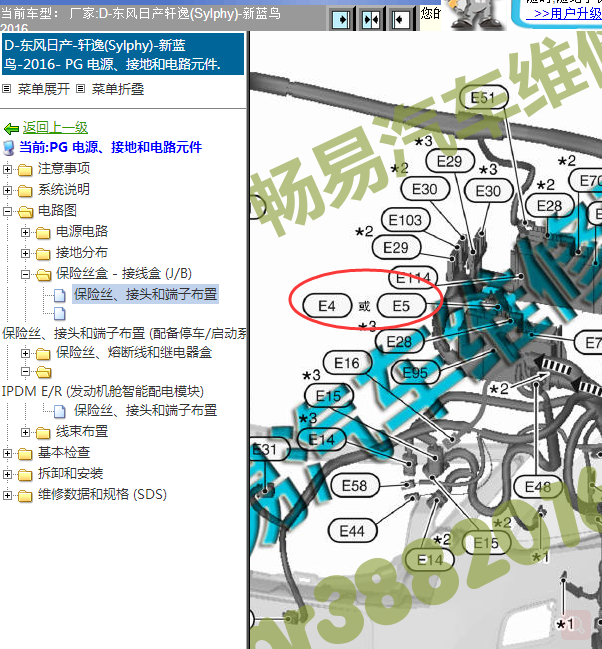Viewport: 602px width, 649px height.
Task: Click the 菜单折叠 square icon
Action: 81,89
